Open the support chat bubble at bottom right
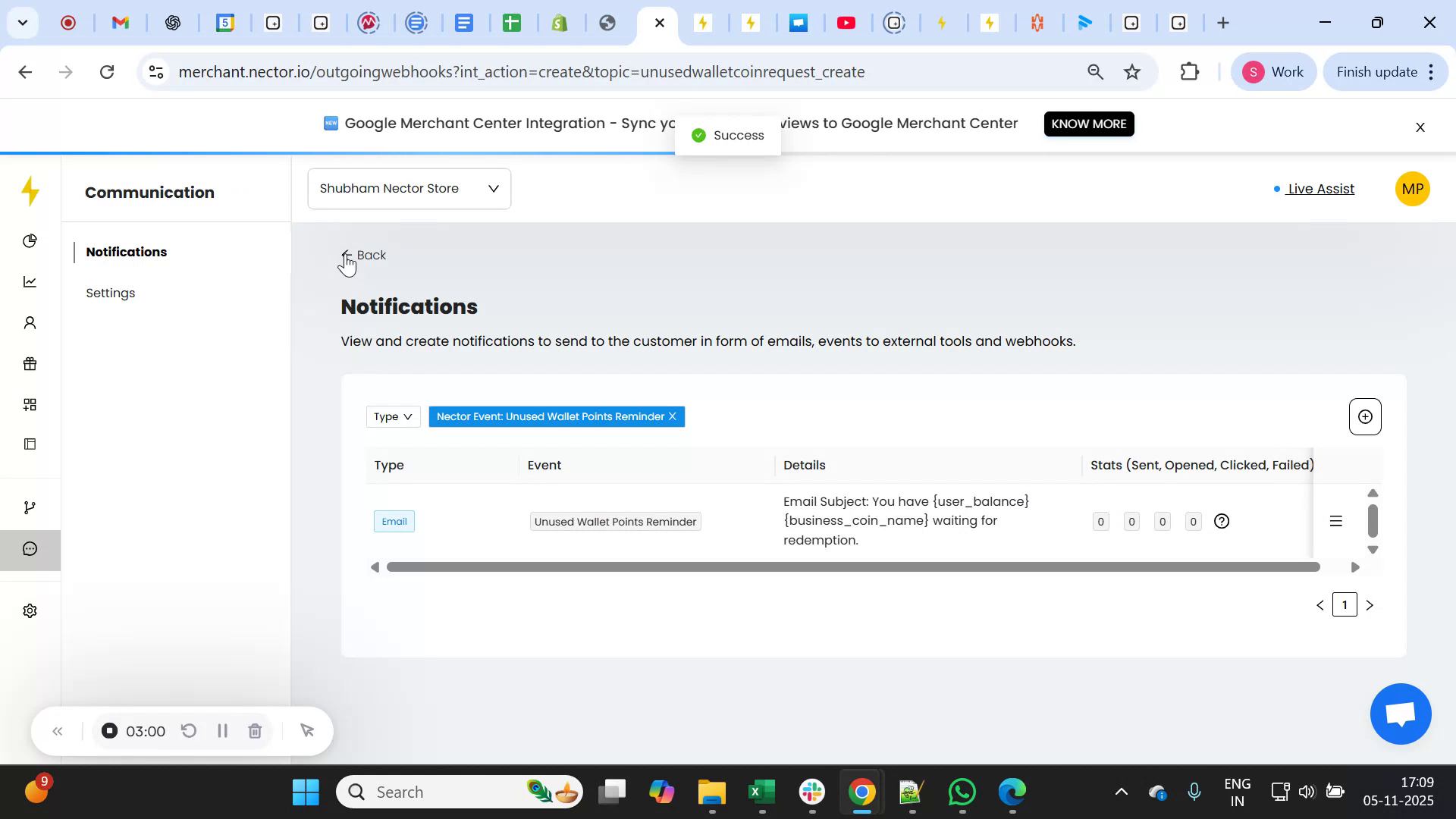This screenshot has height=819, width=1456. [1400, 714]
